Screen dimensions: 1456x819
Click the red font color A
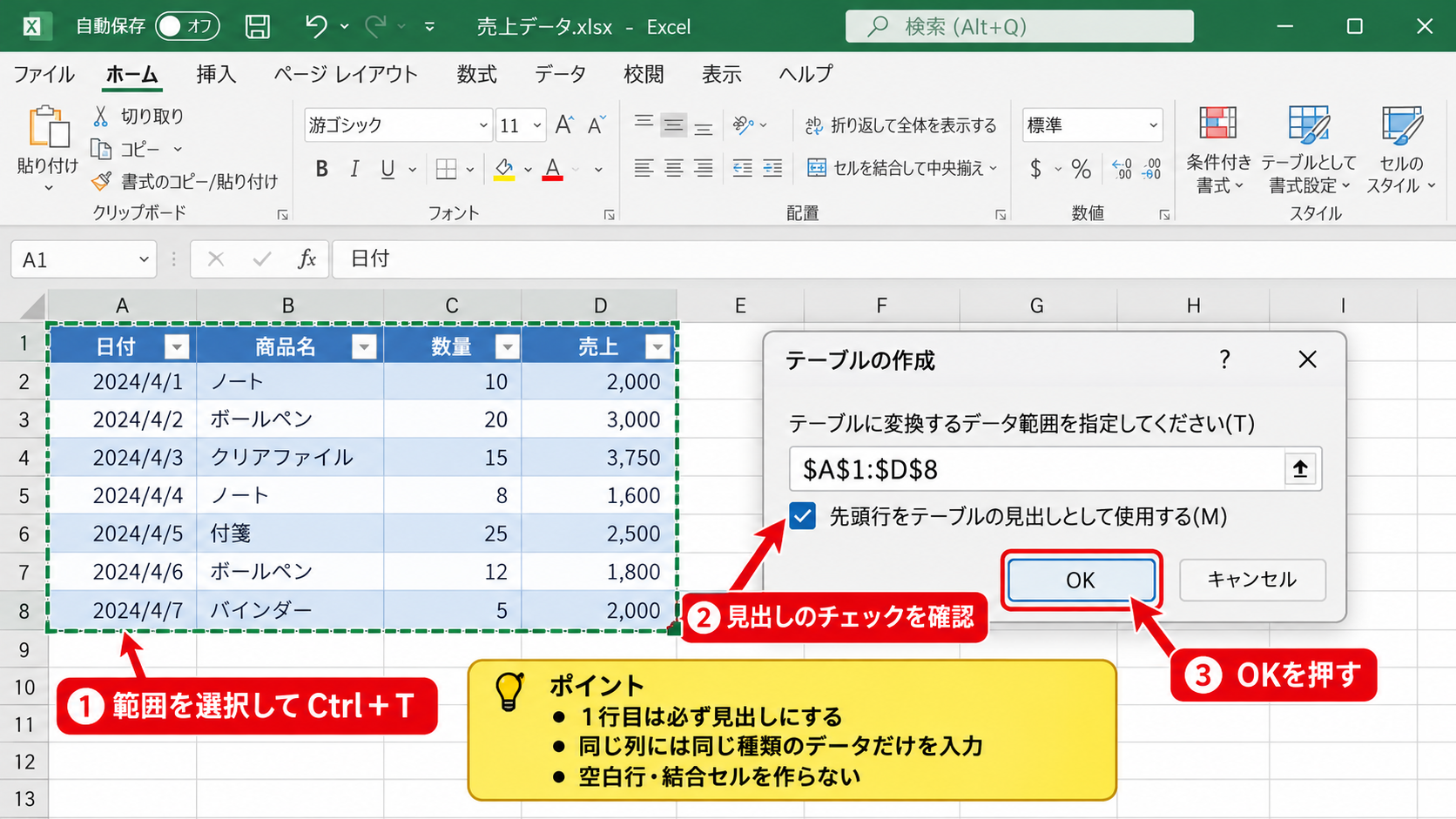pos(552,169)
